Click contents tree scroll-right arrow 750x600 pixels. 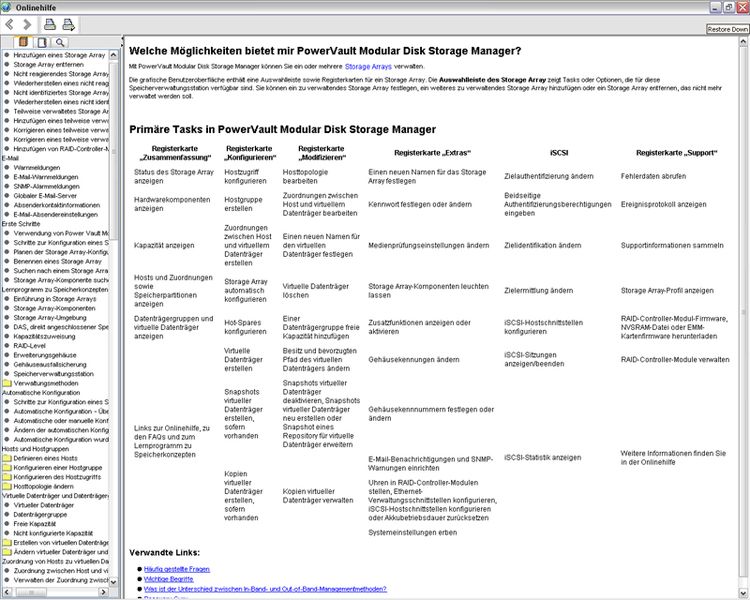(102, 592)
